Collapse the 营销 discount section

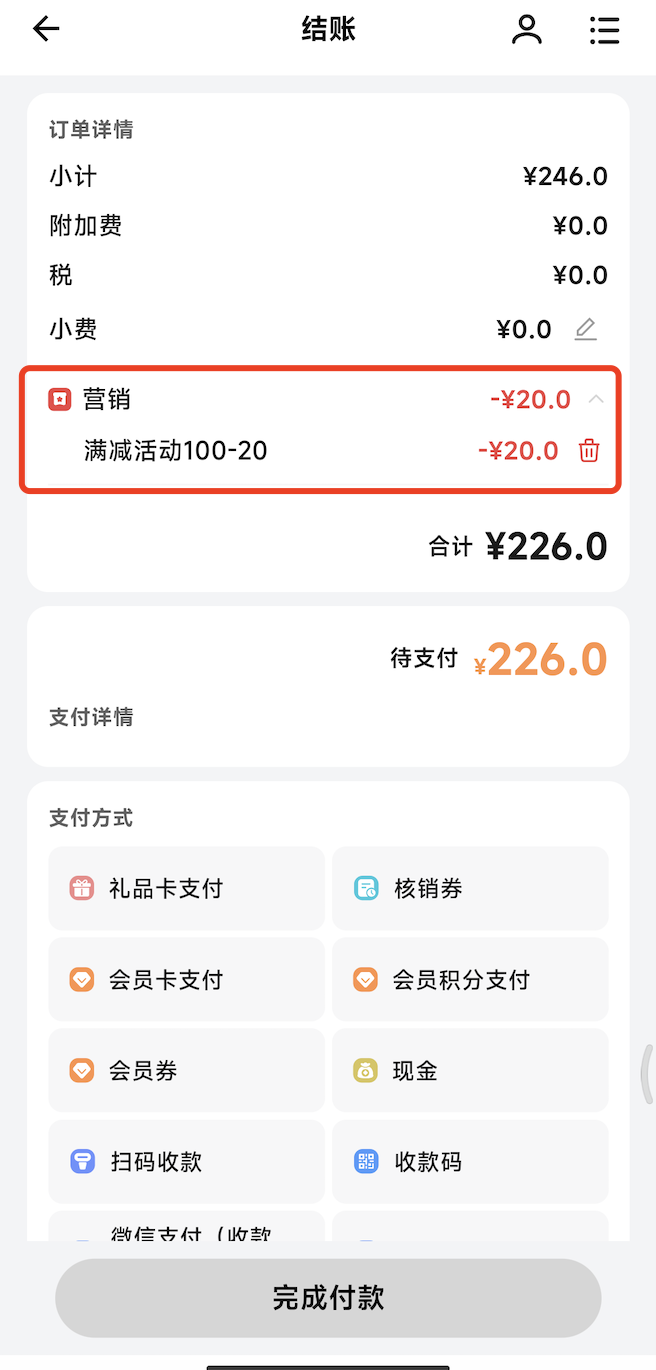(596, 400)
